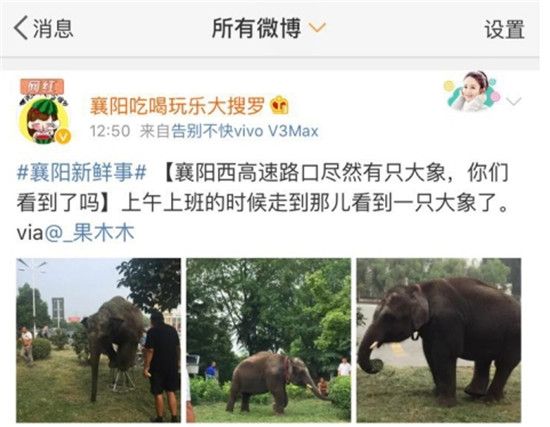Tap the yellow V verified badge

coord(63,136)
